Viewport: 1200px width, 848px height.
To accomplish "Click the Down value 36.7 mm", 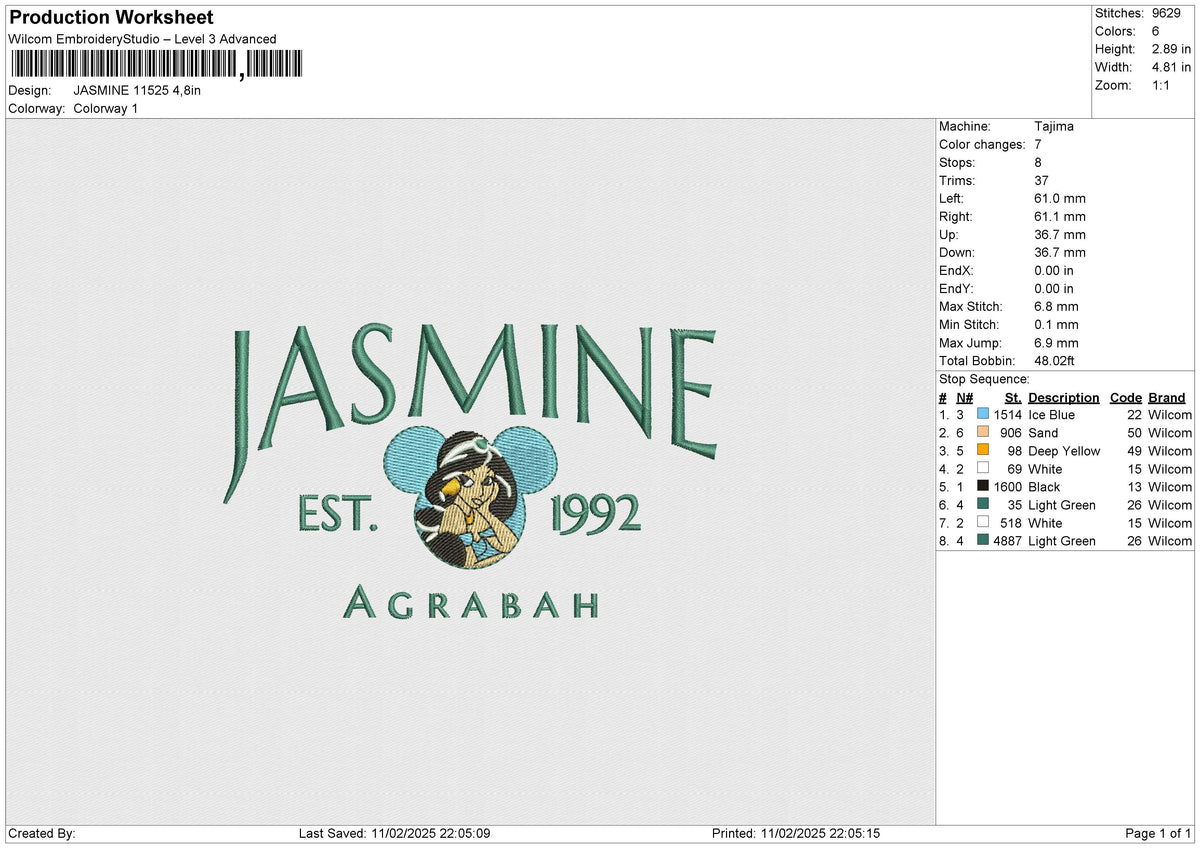I will (x=1059, y=253).
